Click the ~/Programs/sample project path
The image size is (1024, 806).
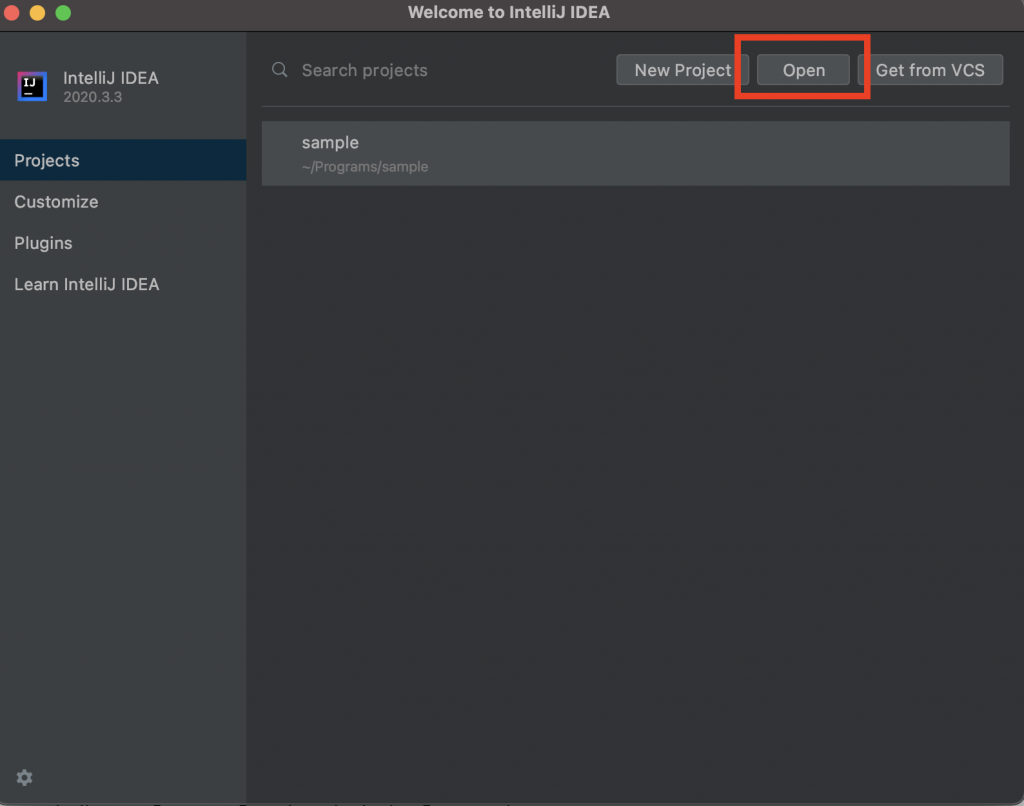click(x=365, y=167)
